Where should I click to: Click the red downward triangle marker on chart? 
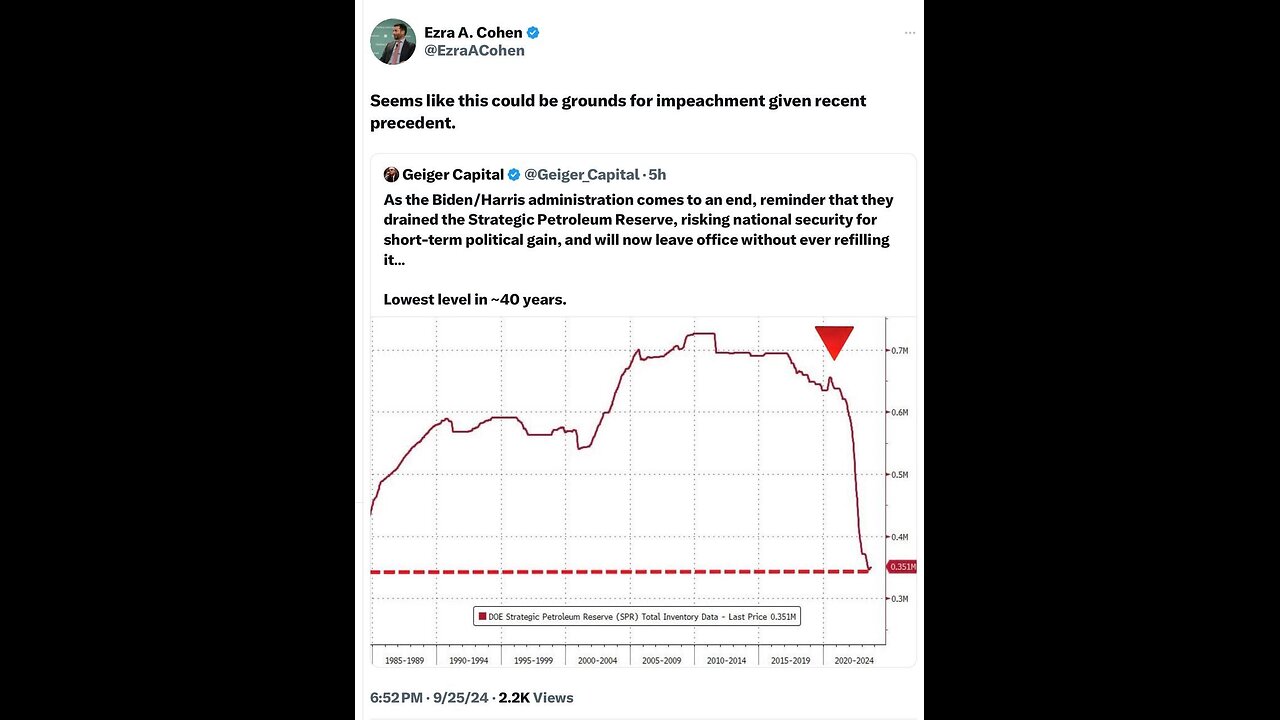(834, 342)
